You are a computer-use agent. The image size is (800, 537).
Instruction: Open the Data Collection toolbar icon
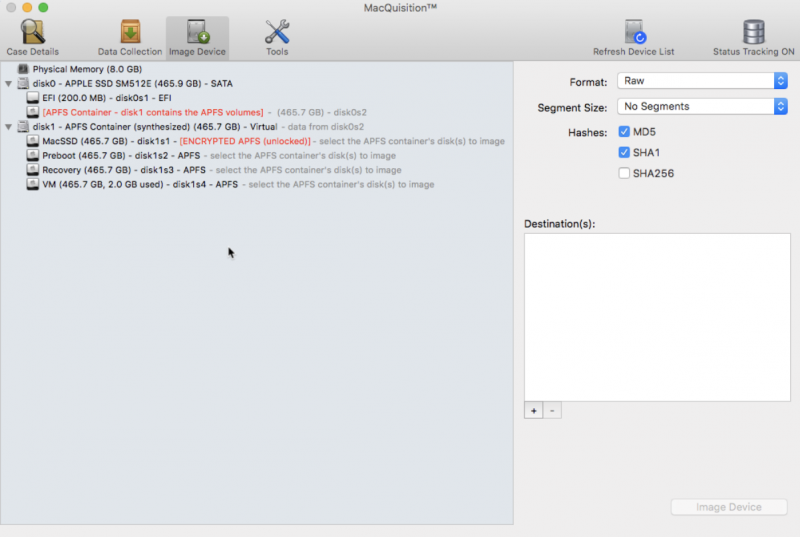130,32
